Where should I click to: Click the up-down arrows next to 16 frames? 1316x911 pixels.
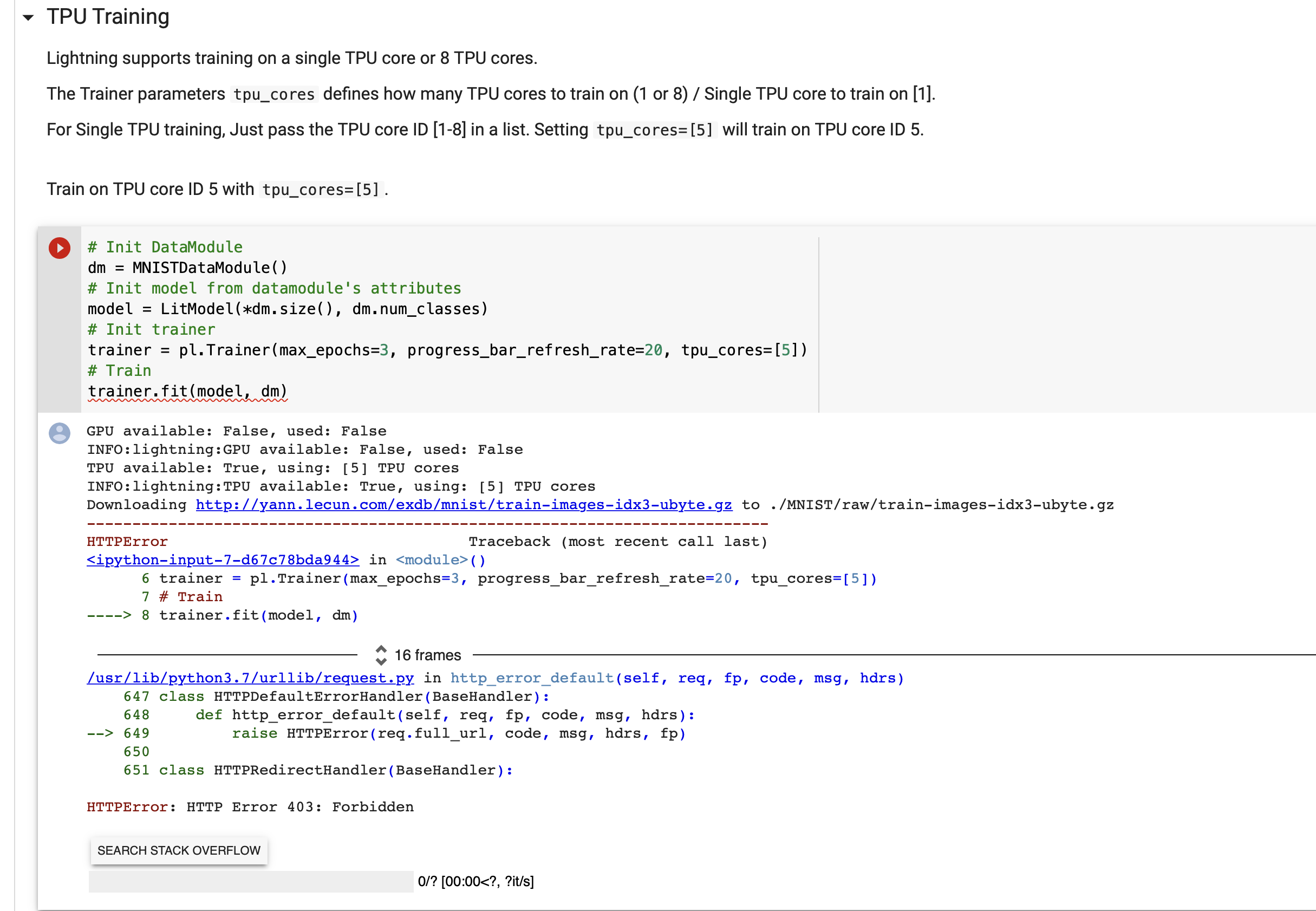pos(381,655)
